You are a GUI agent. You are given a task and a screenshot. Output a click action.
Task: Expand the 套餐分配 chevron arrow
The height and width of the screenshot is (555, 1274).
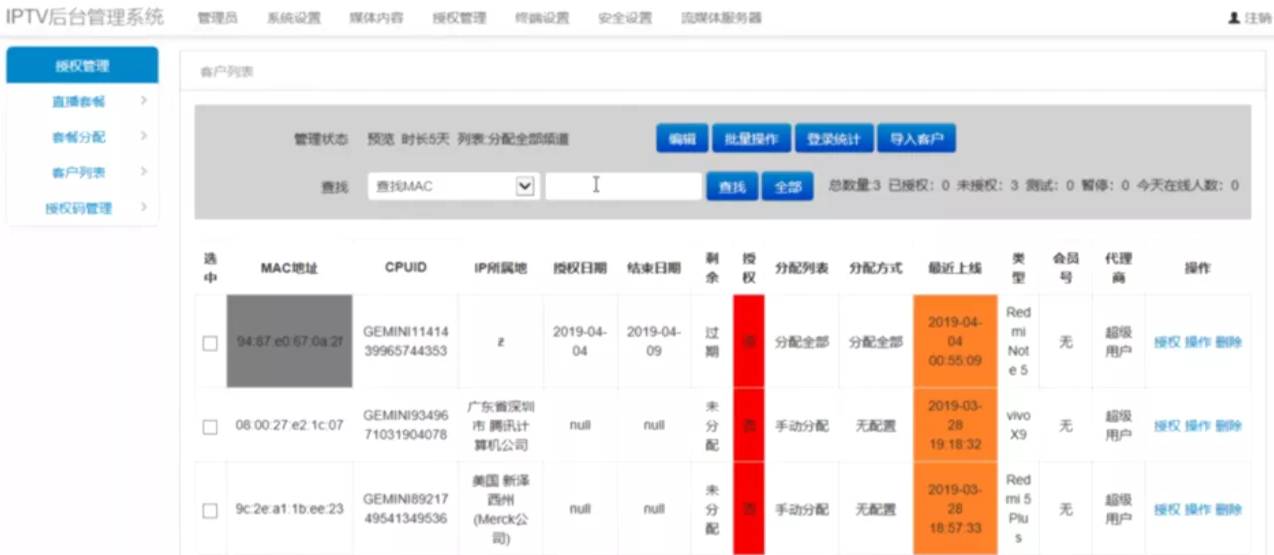pos(143,136)
